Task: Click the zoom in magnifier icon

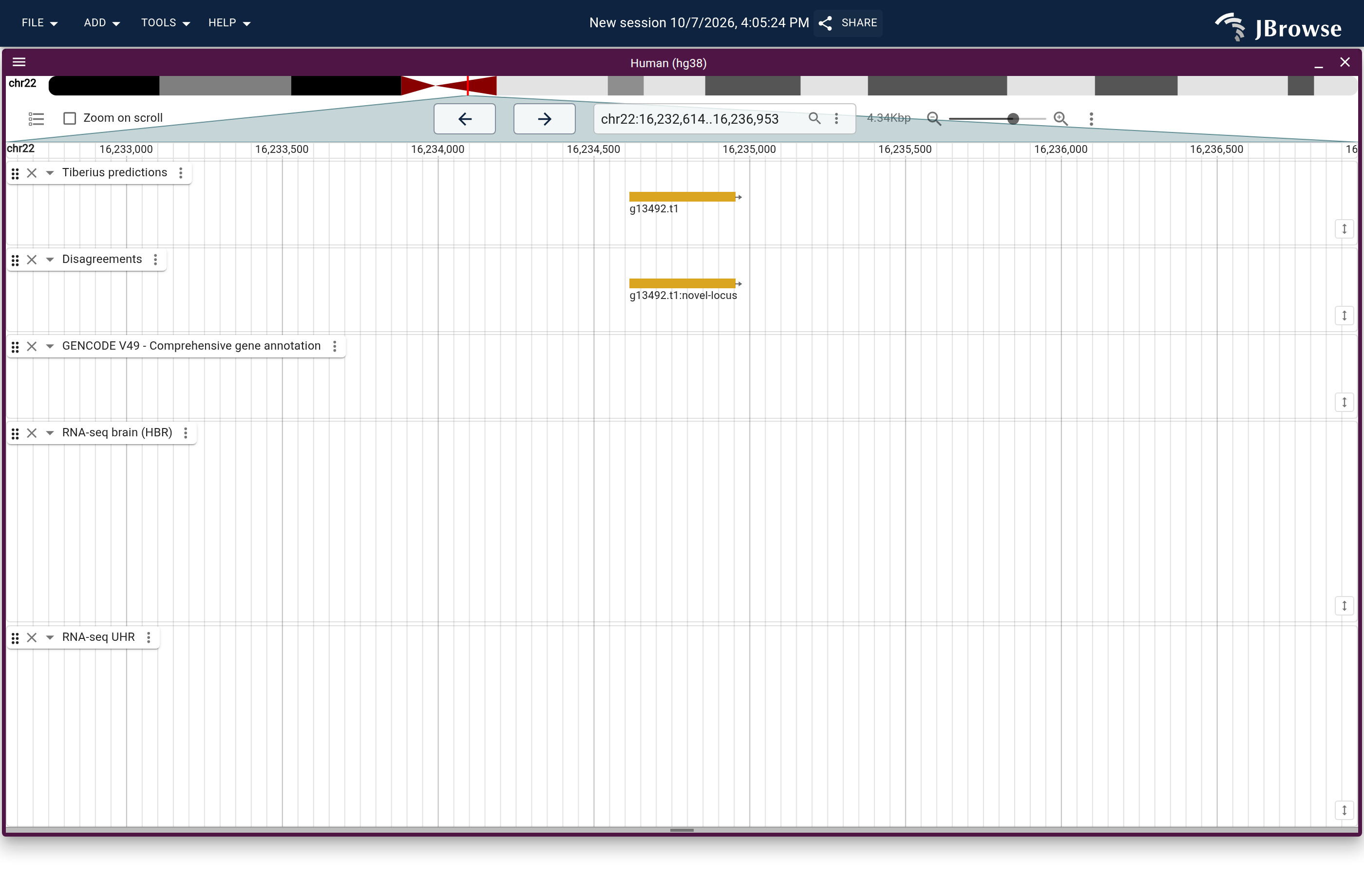Action: pyautogui.click(x=1061, y=119)
